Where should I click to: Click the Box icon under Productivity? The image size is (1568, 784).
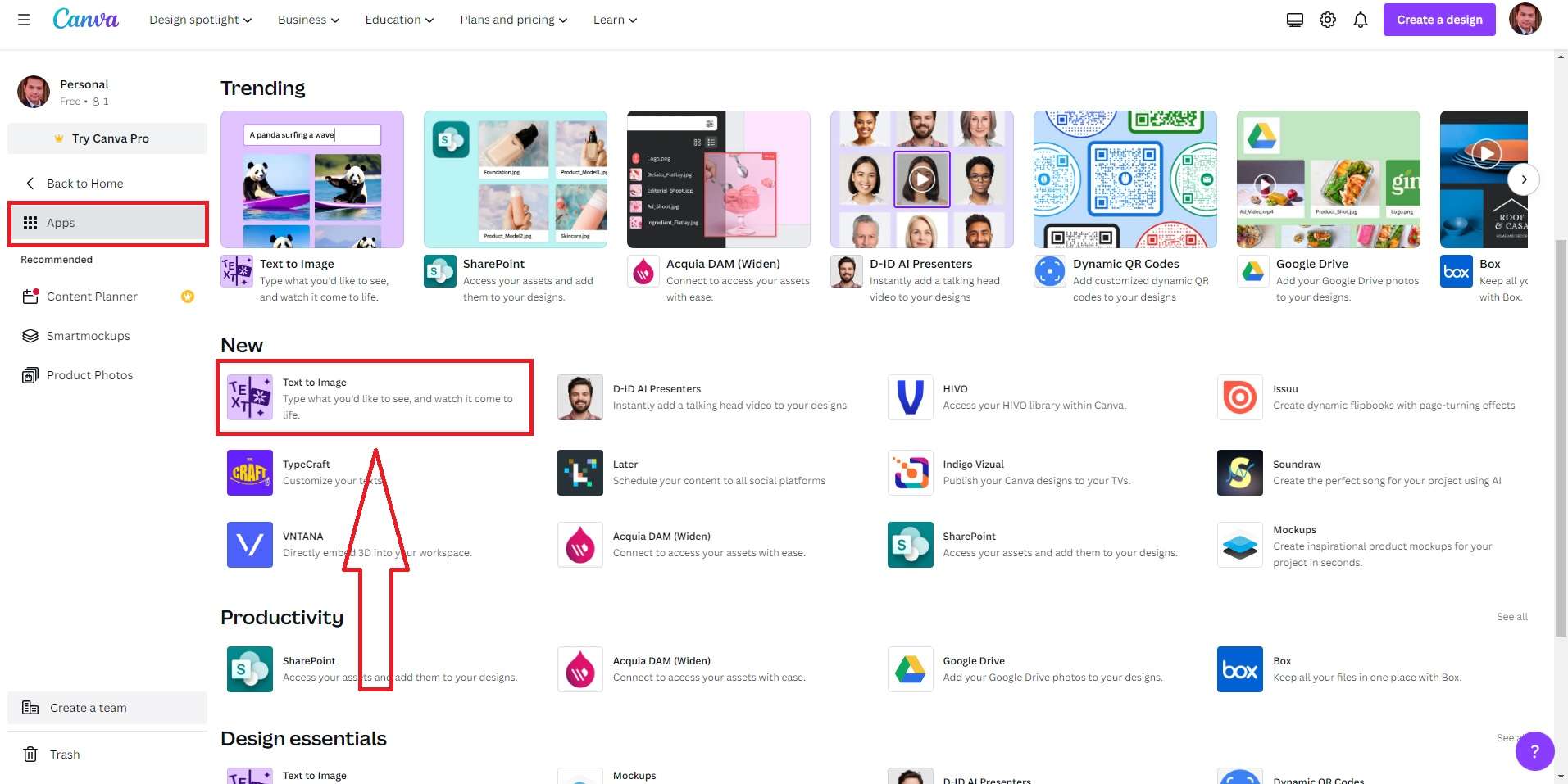1240,669
